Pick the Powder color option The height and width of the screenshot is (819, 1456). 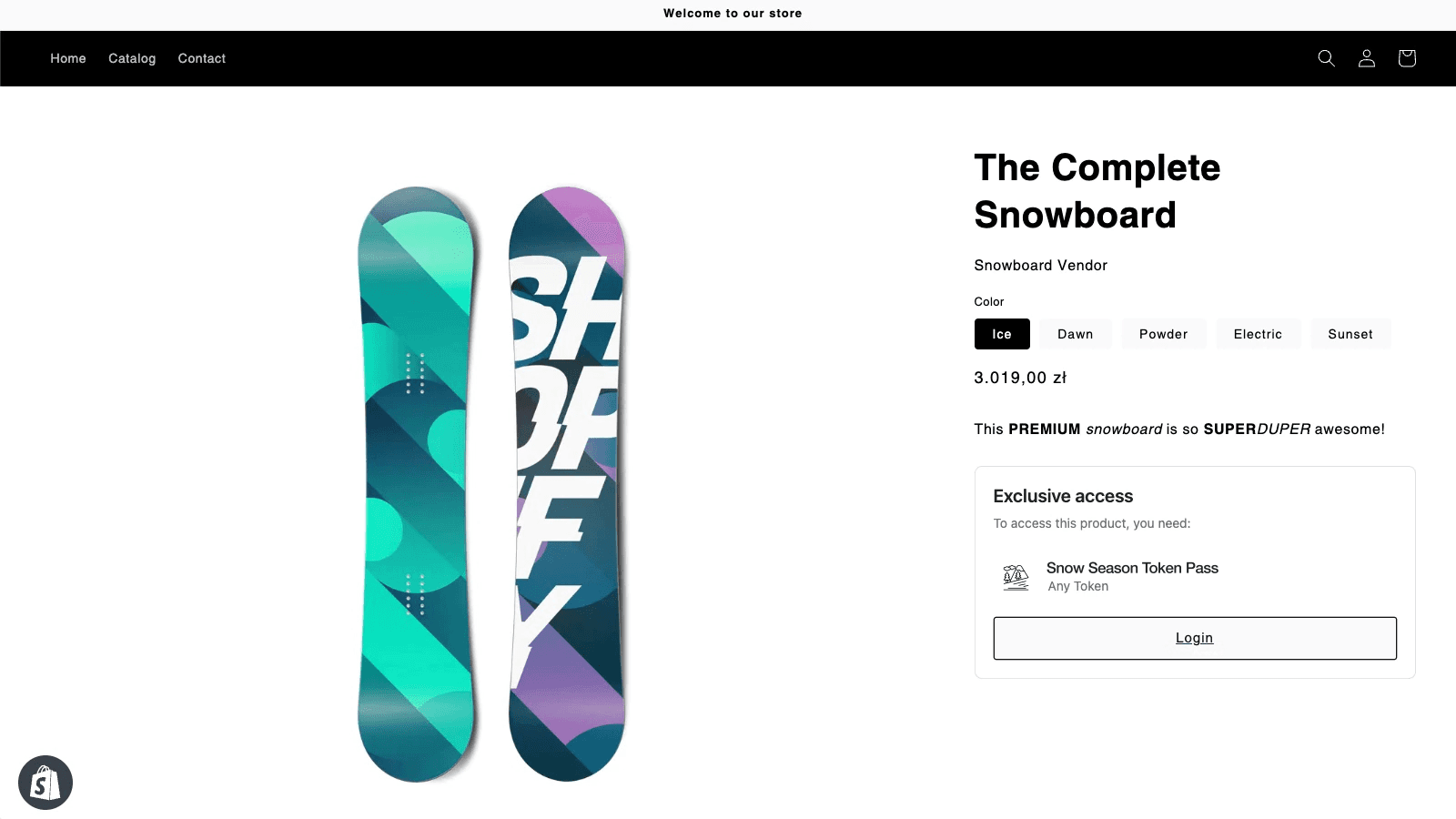tap(1163, 334)
